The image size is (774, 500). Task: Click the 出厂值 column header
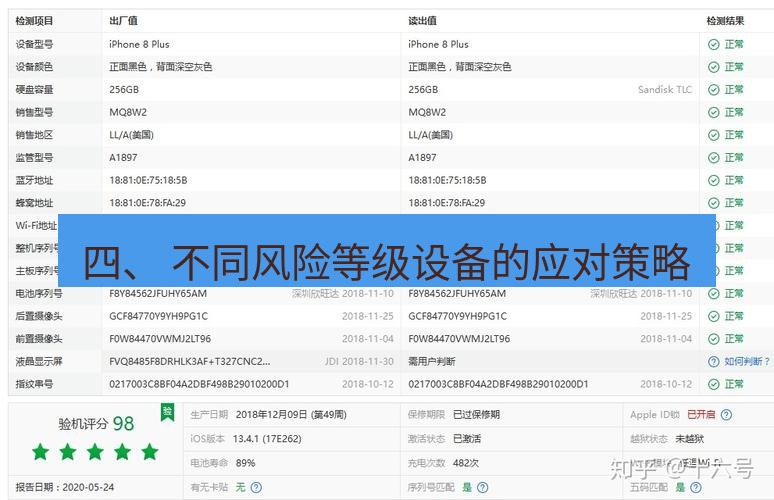pyautogui.click(x=123, y=21)
